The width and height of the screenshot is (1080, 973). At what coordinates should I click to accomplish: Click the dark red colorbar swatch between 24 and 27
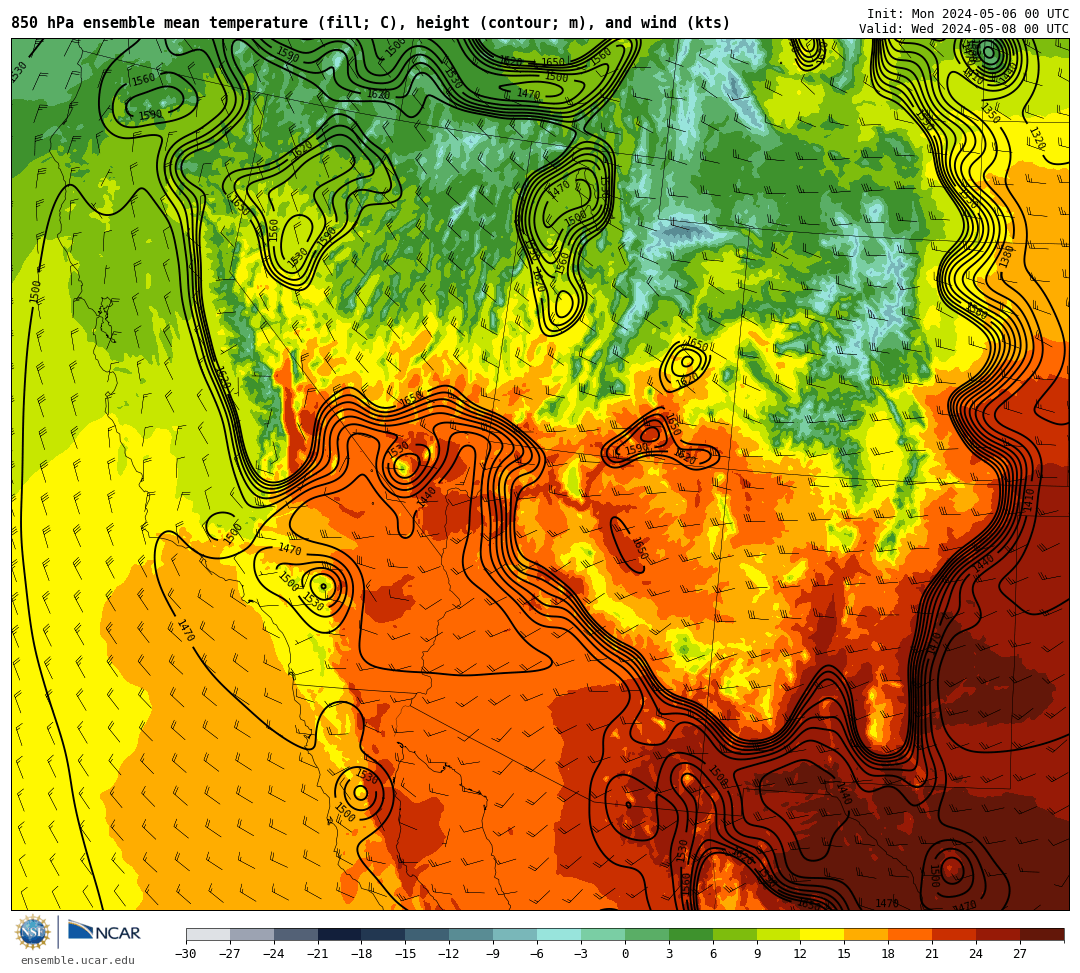pos(998,934)
